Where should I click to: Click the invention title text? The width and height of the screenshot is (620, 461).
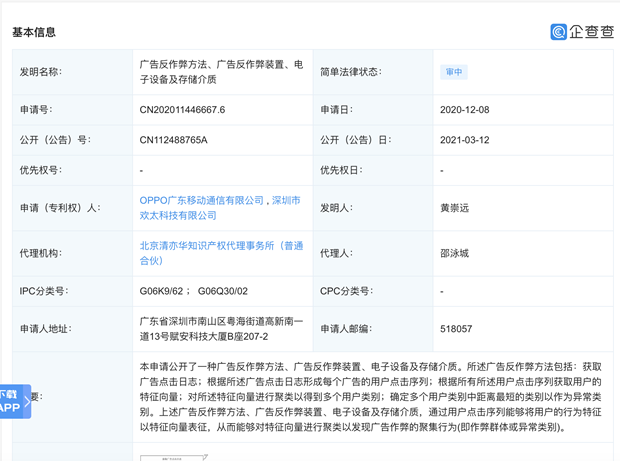(221, 72)
